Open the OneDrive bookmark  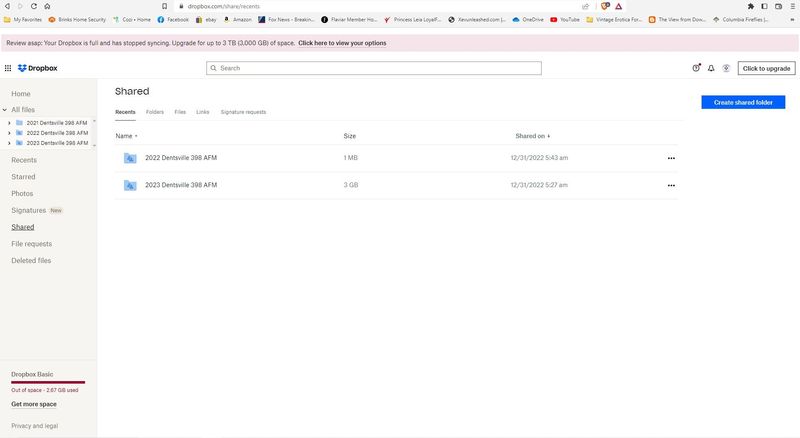click(528, 19)
